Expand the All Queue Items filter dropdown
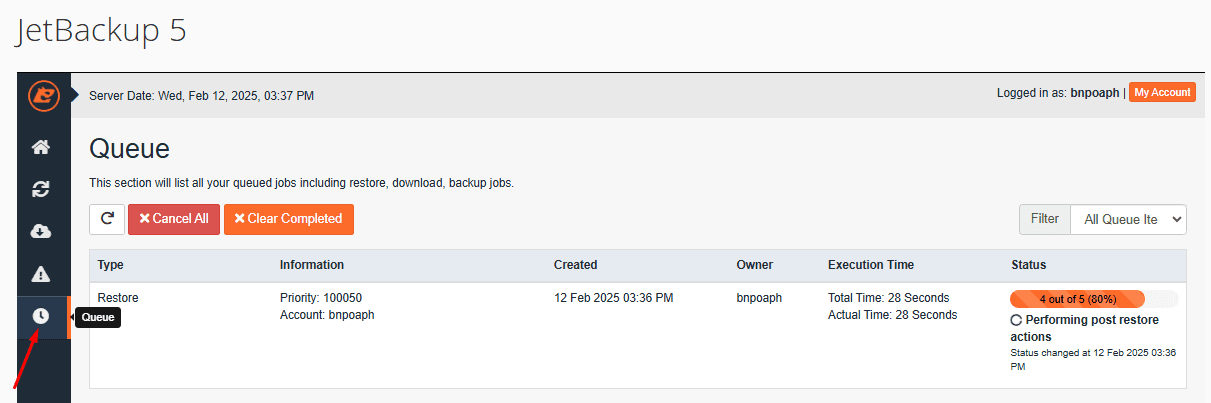The width and height of the screenshot is (1211, 403). pyautogui.click(x=1128, y=219)
